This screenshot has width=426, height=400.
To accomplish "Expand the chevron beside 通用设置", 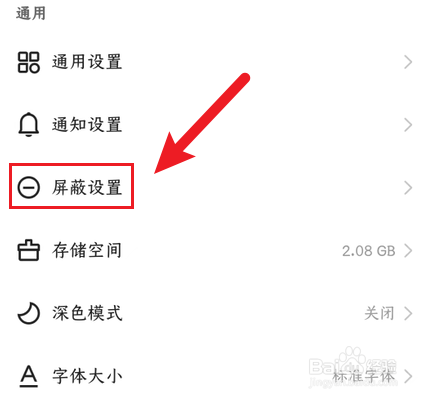I will pyautogui.click(x=408, y=62).
